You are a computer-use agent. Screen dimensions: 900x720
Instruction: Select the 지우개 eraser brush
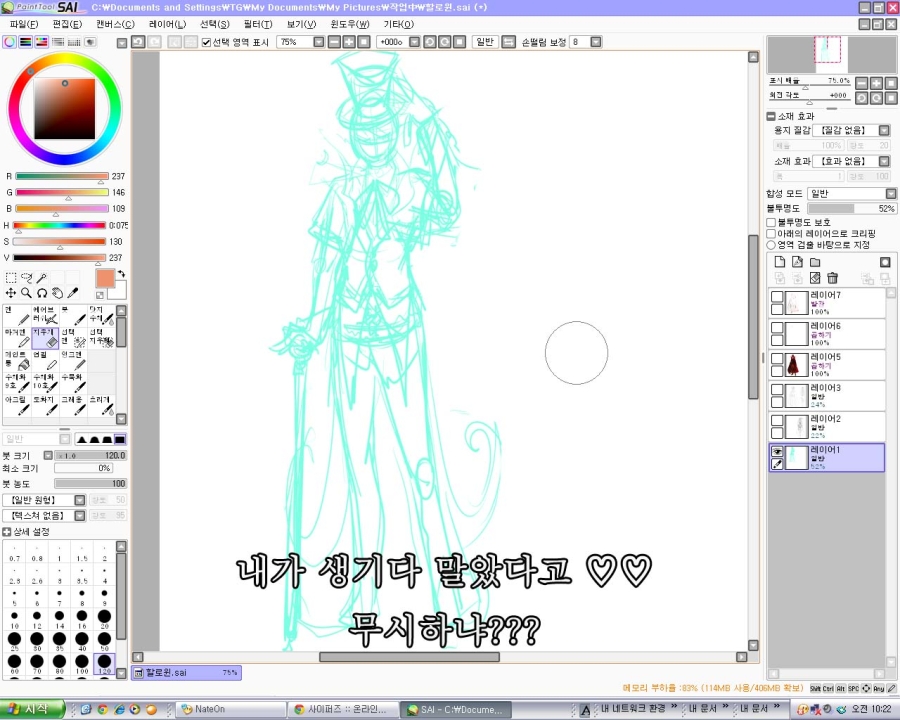44,337
